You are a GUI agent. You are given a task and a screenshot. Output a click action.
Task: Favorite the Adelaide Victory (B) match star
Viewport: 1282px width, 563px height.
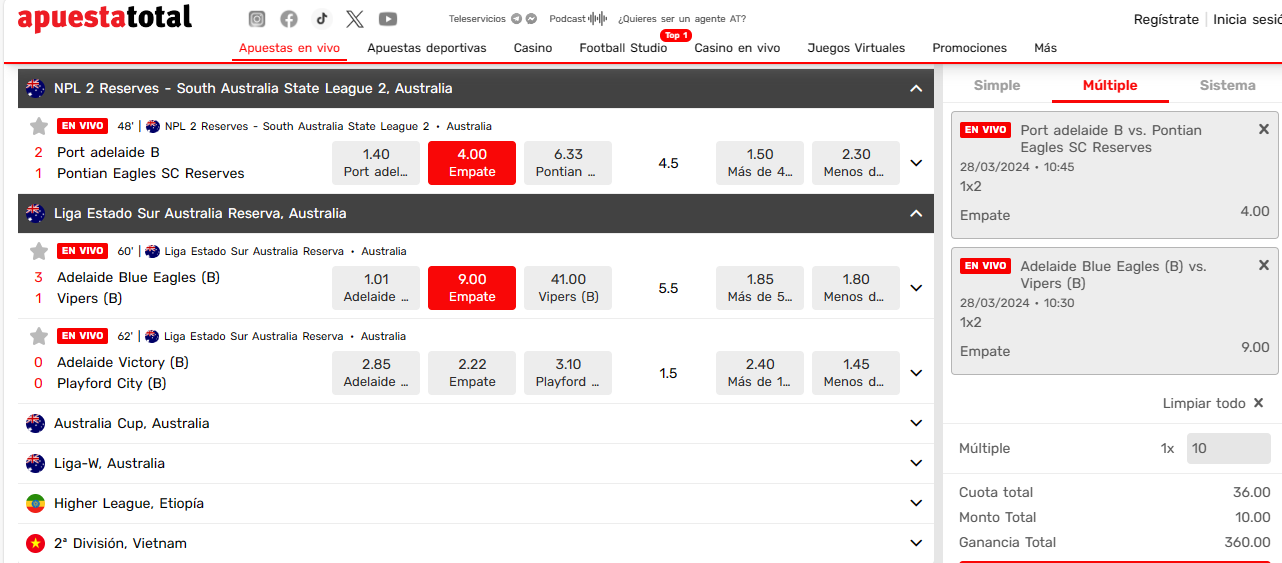click(x=39, y=336)
